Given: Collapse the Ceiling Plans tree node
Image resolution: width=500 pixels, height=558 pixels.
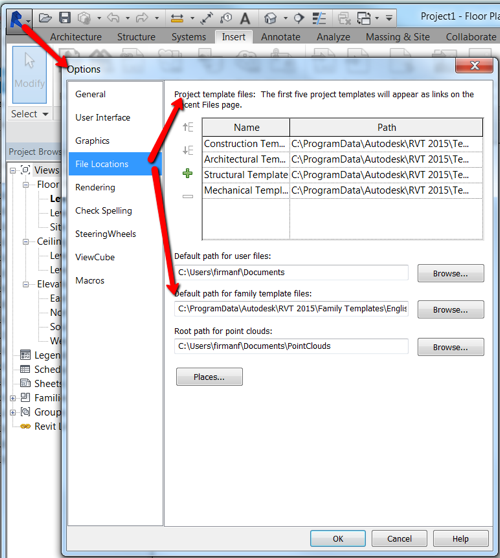Looking at the screenshot, I should coord(26,242).
